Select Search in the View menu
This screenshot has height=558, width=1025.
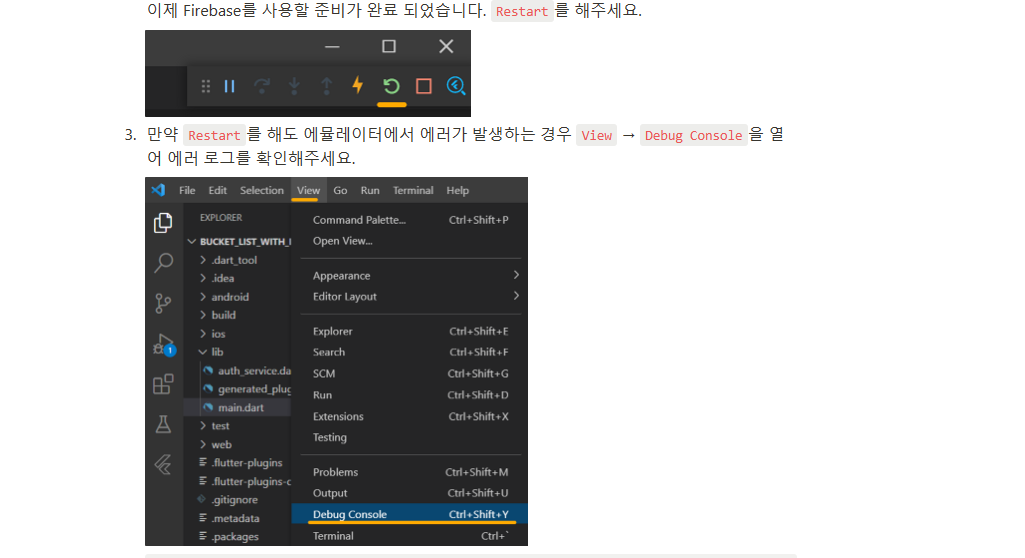tap(410, 352)
